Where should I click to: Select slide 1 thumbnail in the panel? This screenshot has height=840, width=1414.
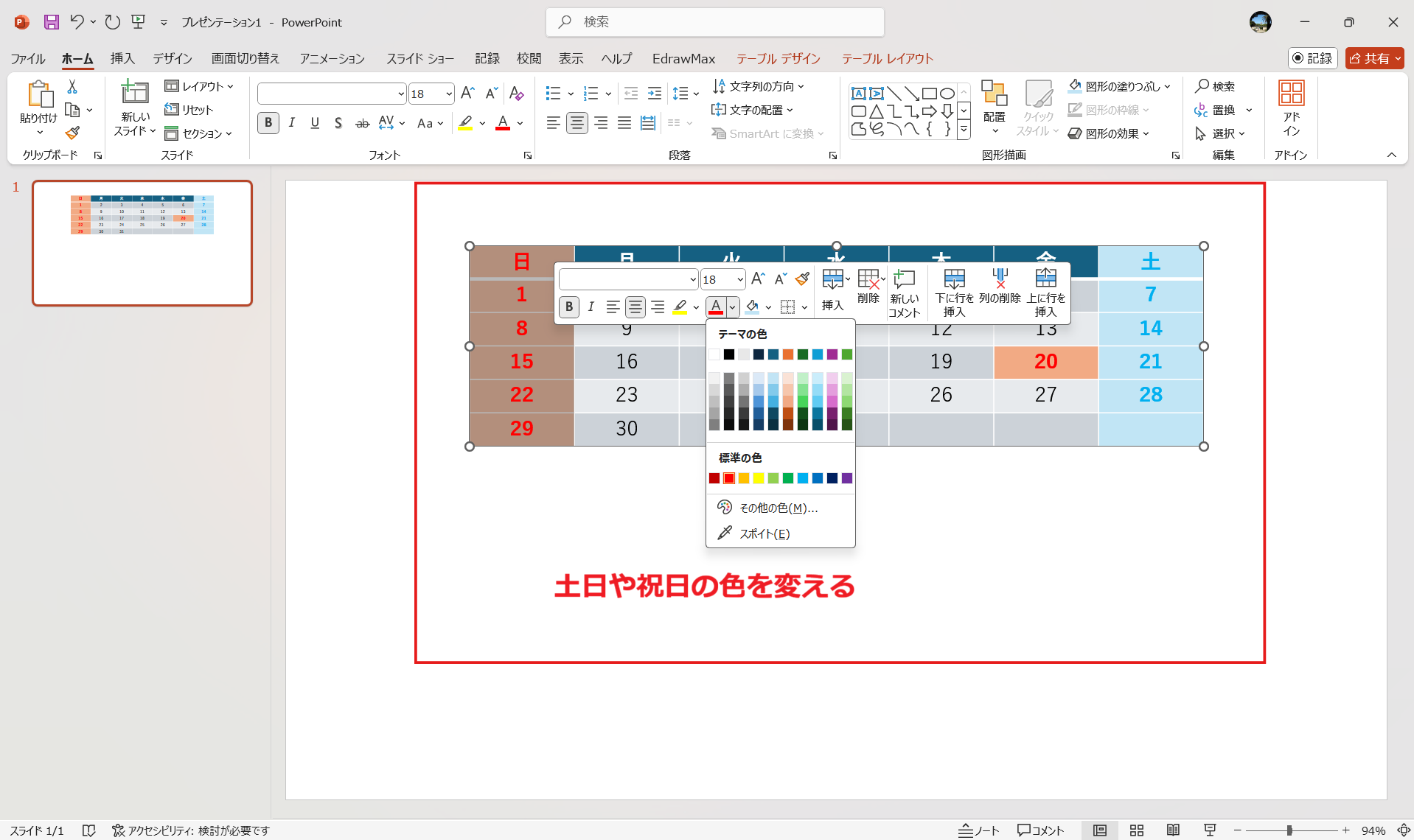142,242
